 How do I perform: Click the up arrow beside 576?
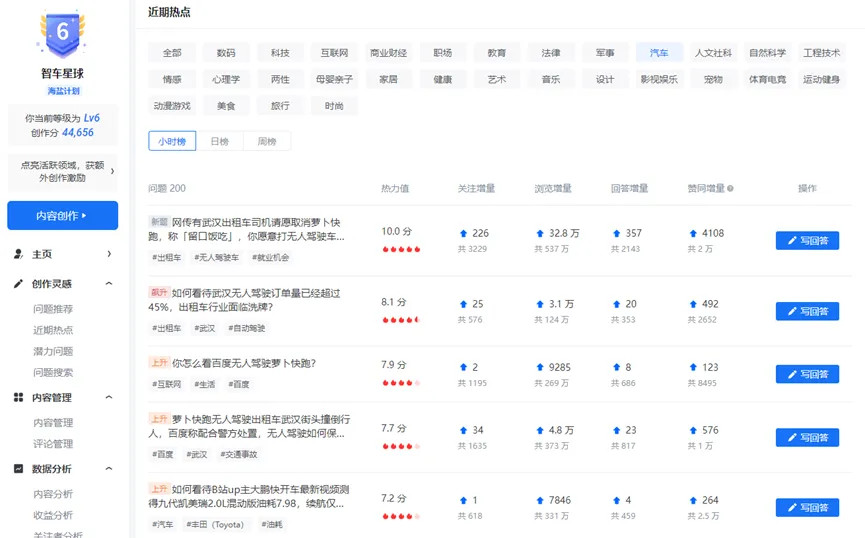pyautogui.click(x=693, y=430)
